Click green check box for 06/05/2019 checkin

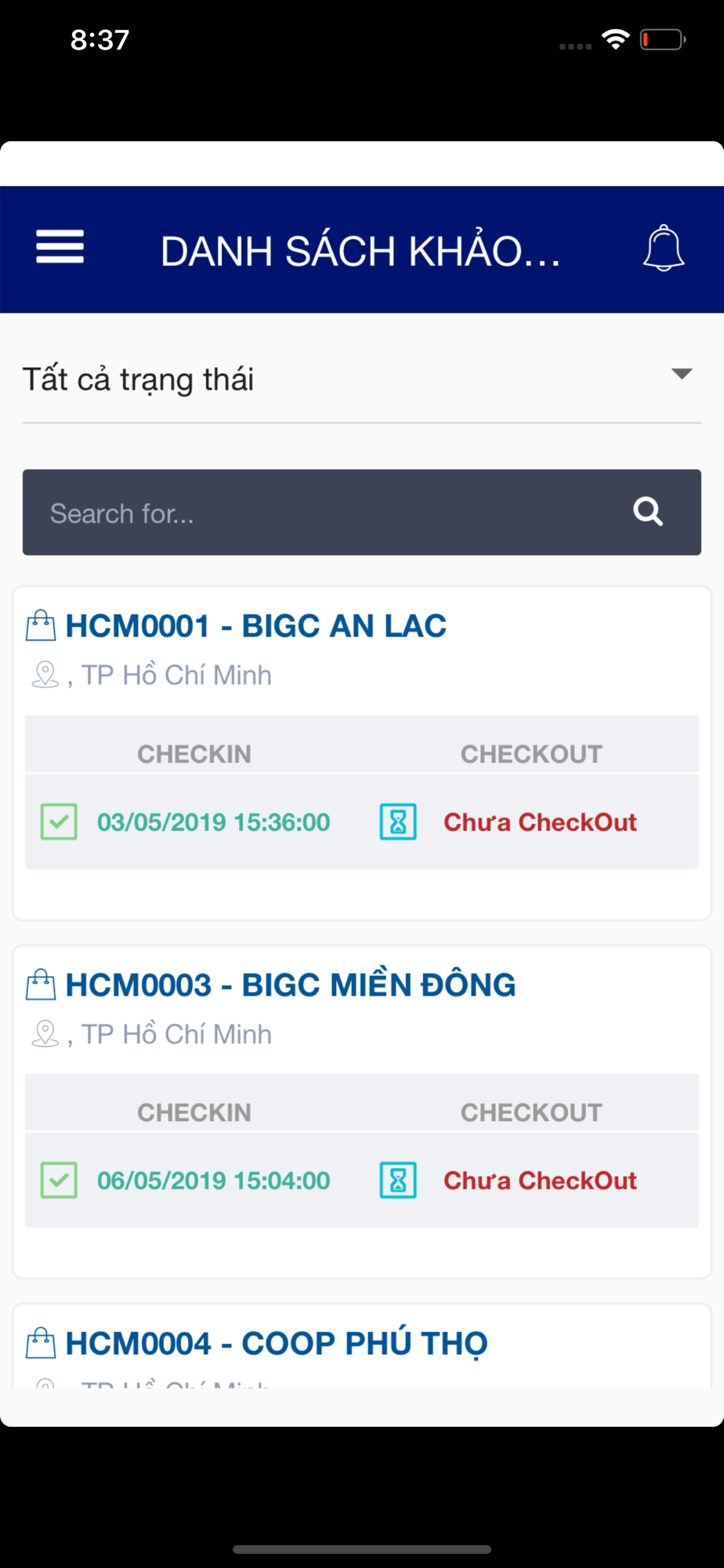[x=59, y=1180]
